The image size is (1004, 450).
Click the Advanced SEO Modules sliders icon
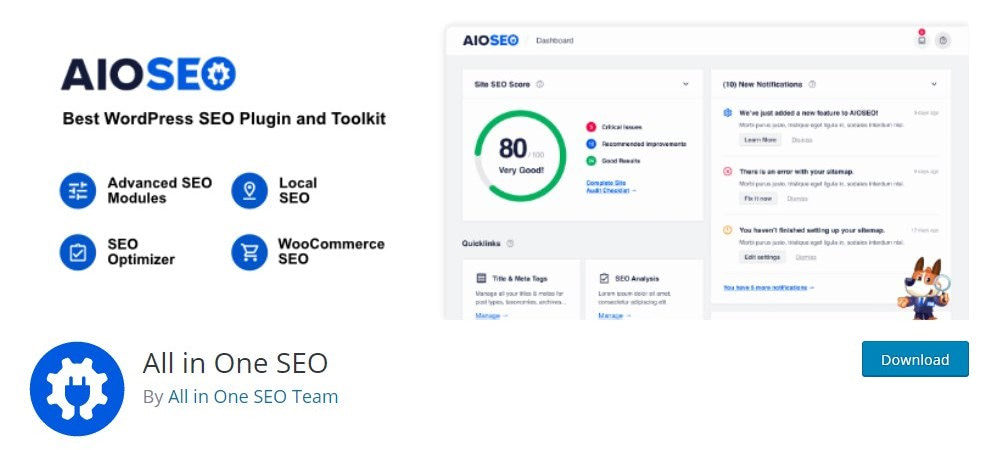coord(77,190)
